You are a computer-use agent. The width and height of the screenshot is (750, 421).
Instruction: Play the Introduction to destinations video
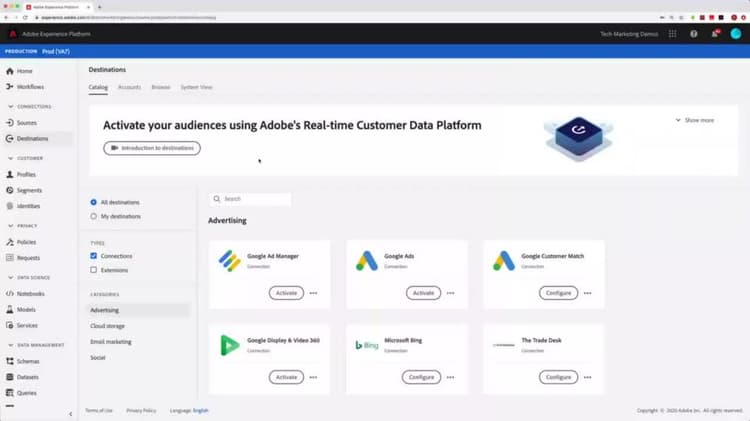[152, 148]
